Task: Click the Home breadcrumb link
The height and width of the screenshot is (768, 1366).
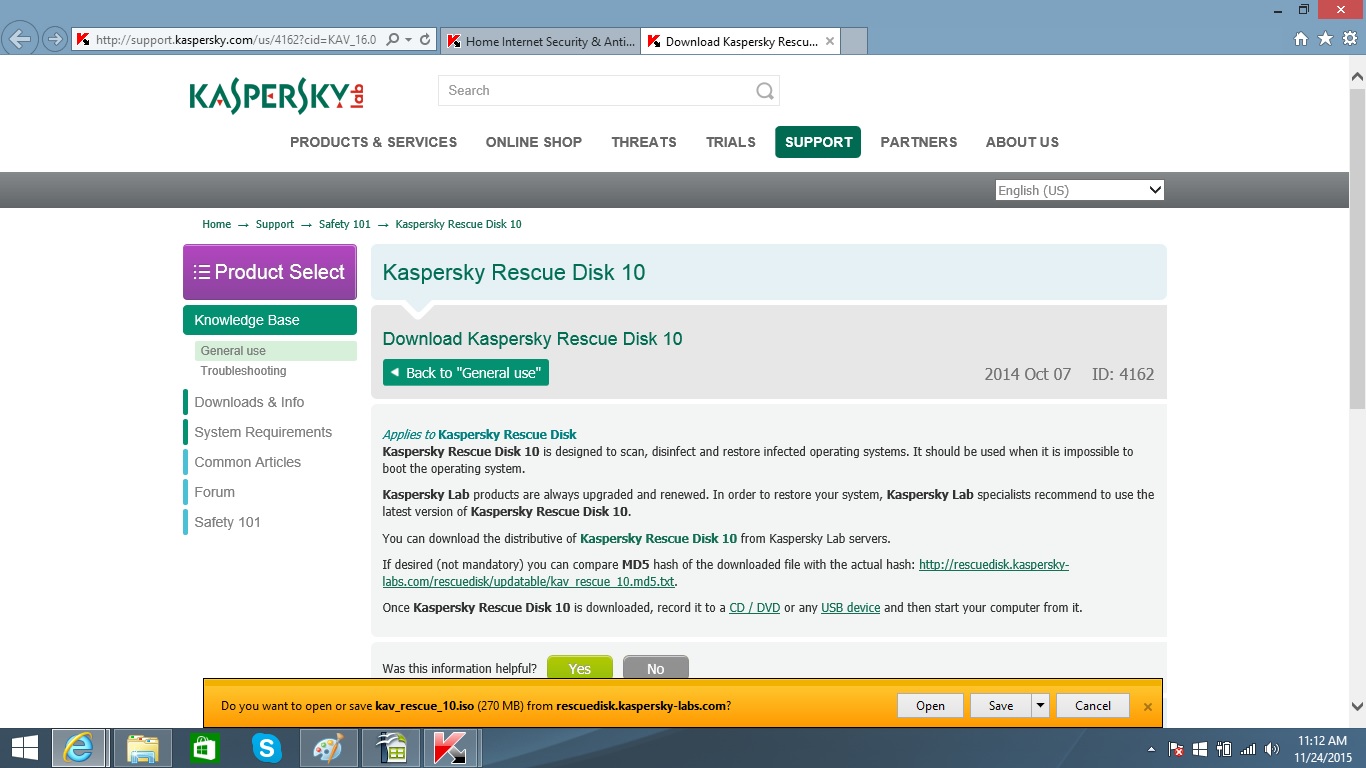Action: tap(217, 224)
